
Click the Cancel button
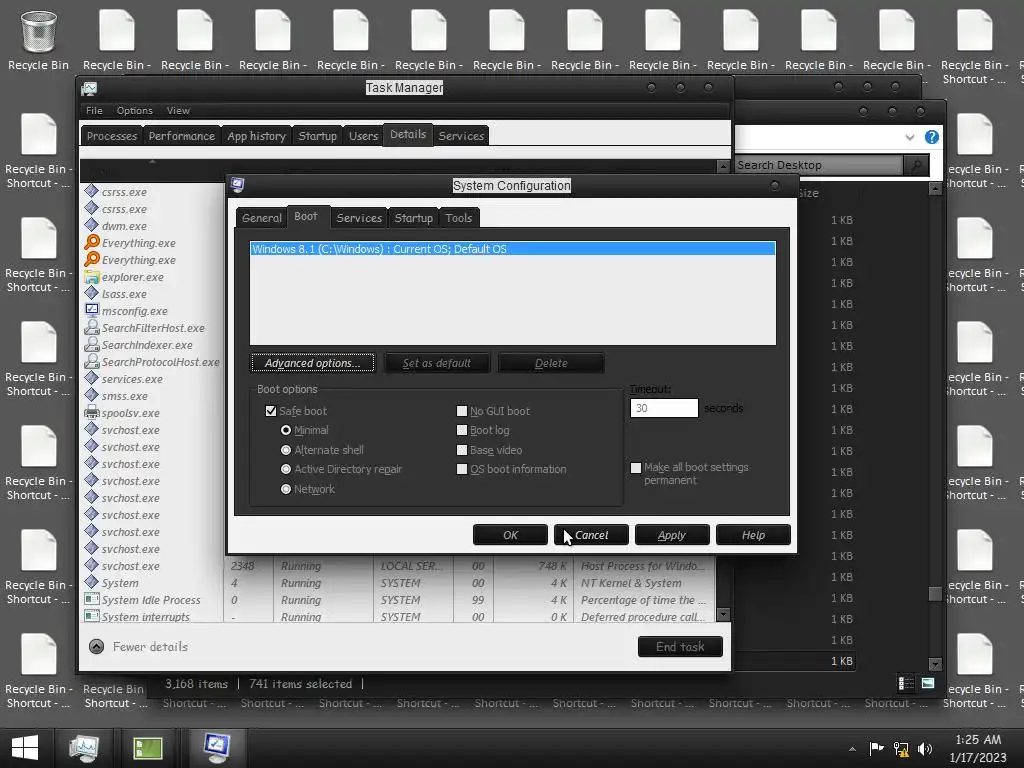click(x=591, y=535)
